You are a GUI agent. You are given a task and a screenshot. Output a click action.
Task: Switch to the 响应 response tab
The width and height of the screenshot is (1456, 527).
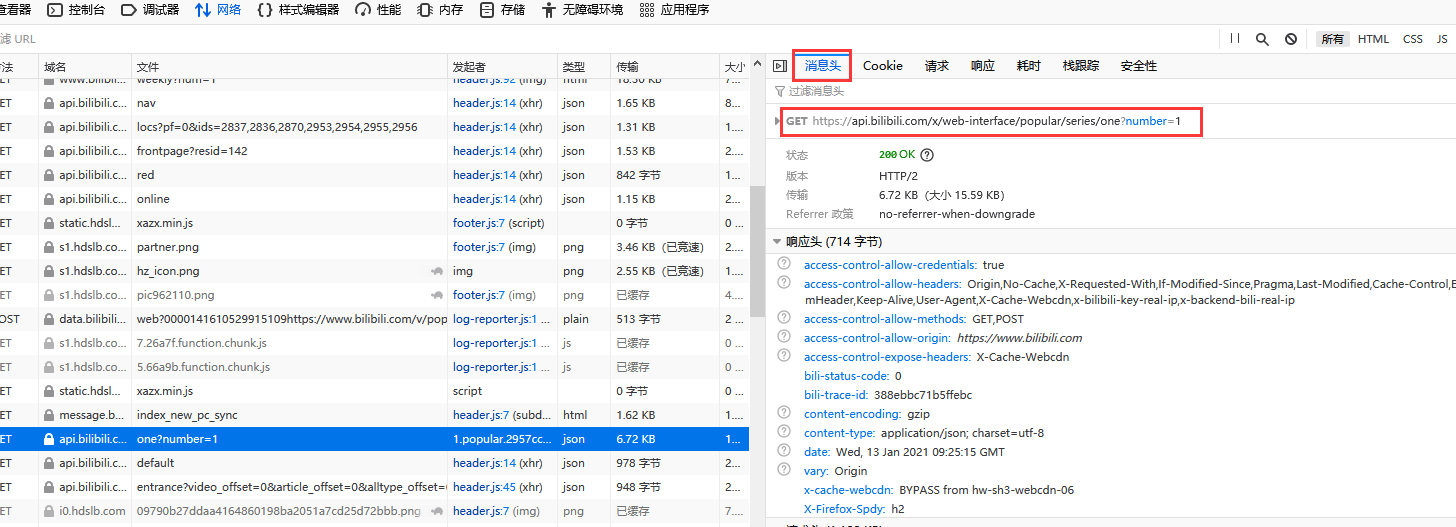[x=983, y=66]
